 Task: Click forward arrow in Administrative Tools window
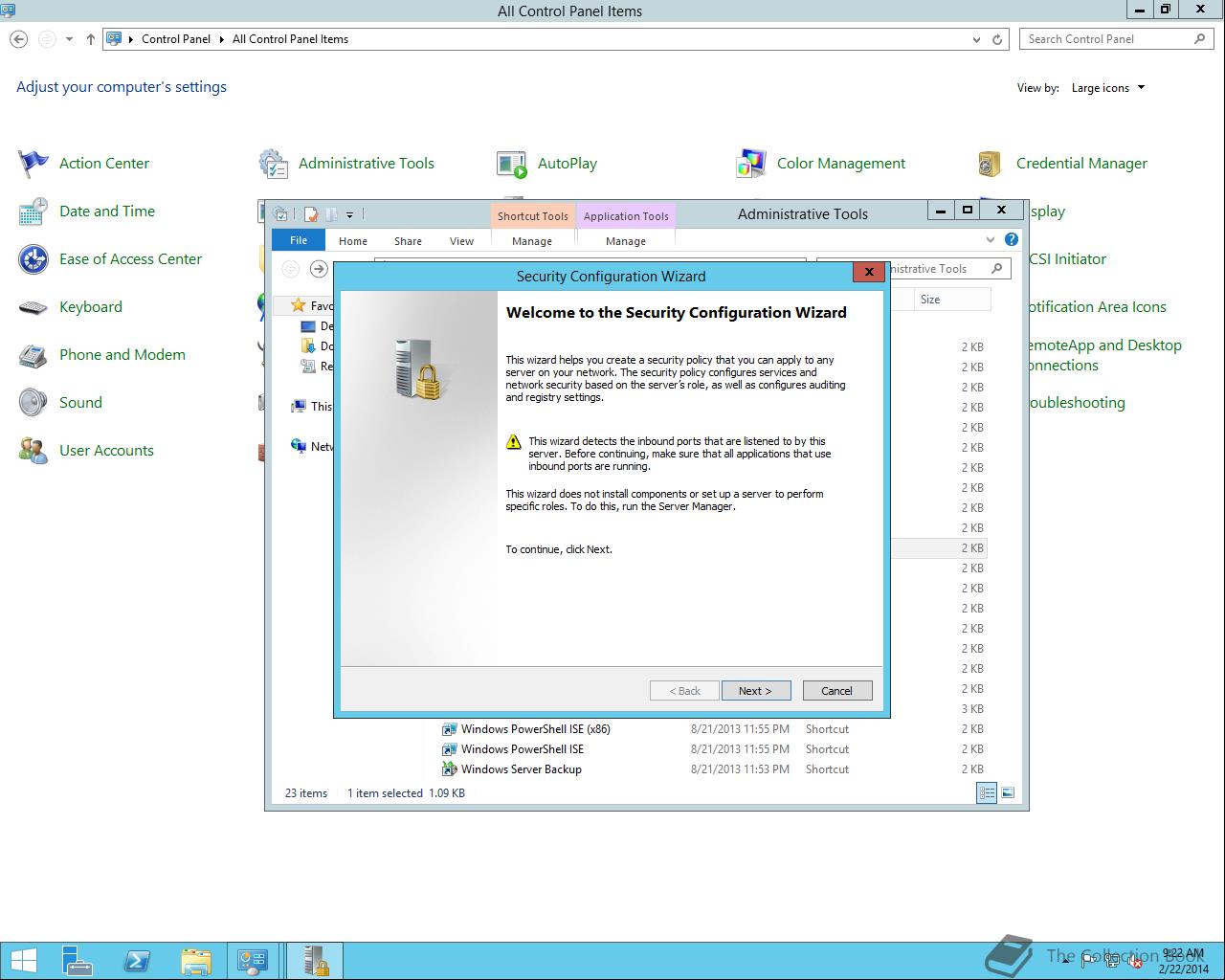319,269
